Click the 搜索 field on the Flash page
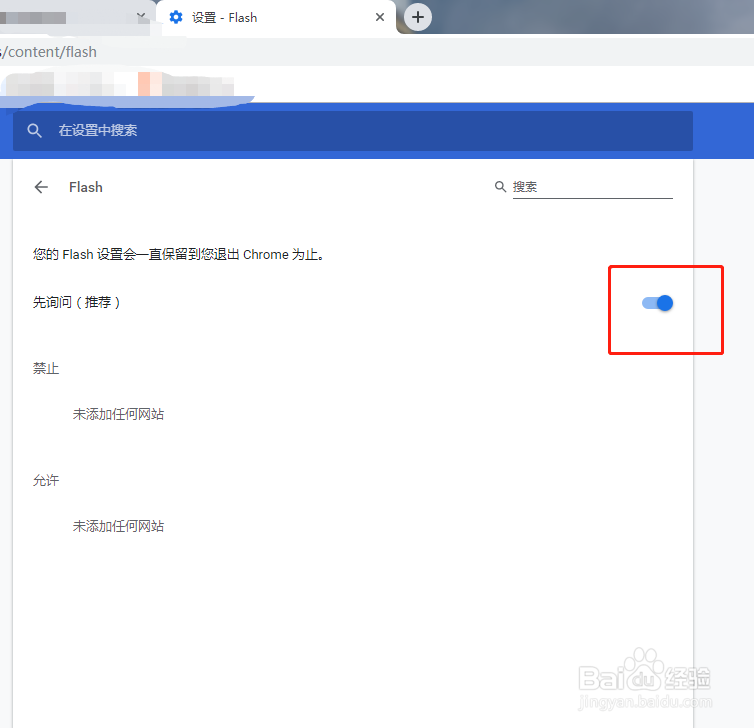 coord(592,187)
